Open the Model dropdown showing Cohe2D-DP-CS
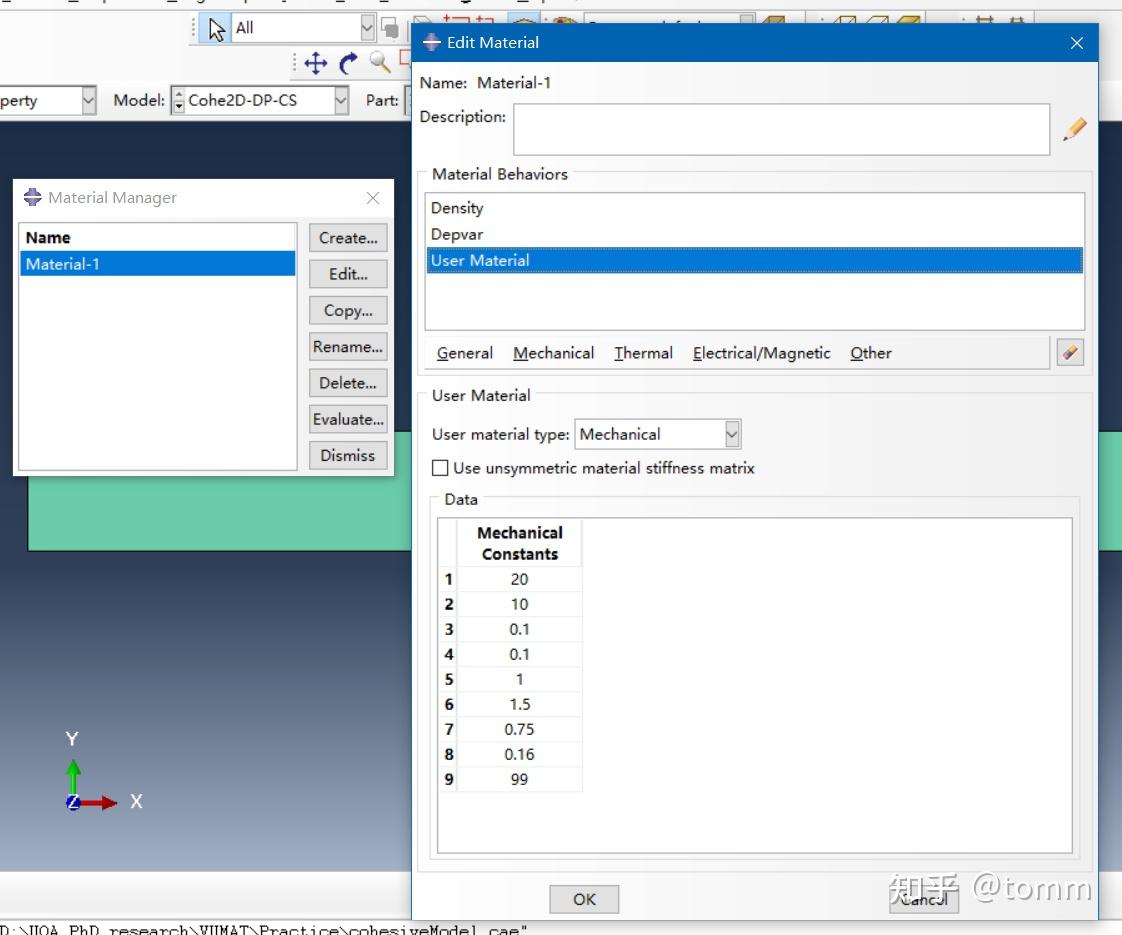Image resolution: width=1122 pixels, height=935 pixels. pyautogui.click(x=340, y=100)
